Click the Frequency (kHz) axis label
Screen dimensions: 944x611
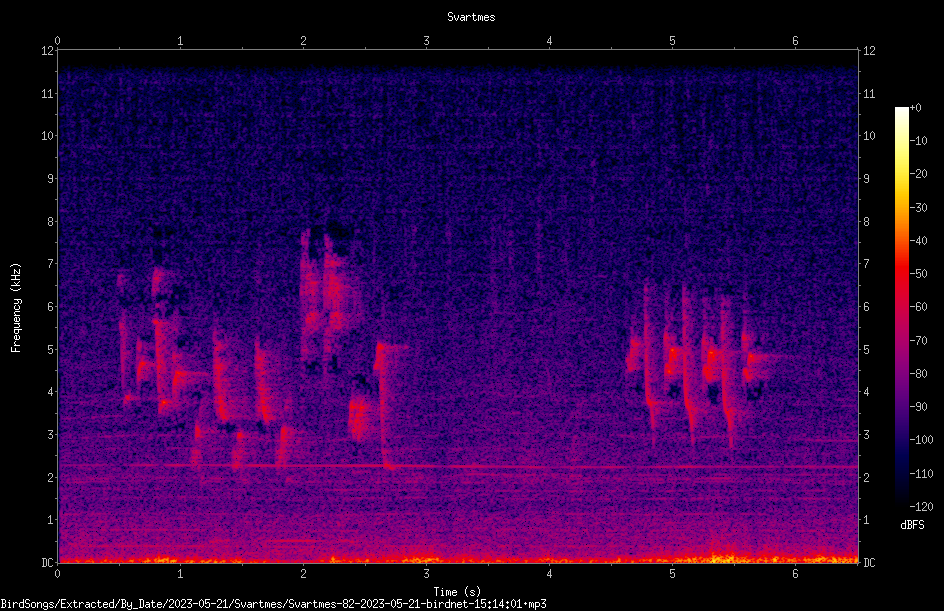click(x=16, y=308)
